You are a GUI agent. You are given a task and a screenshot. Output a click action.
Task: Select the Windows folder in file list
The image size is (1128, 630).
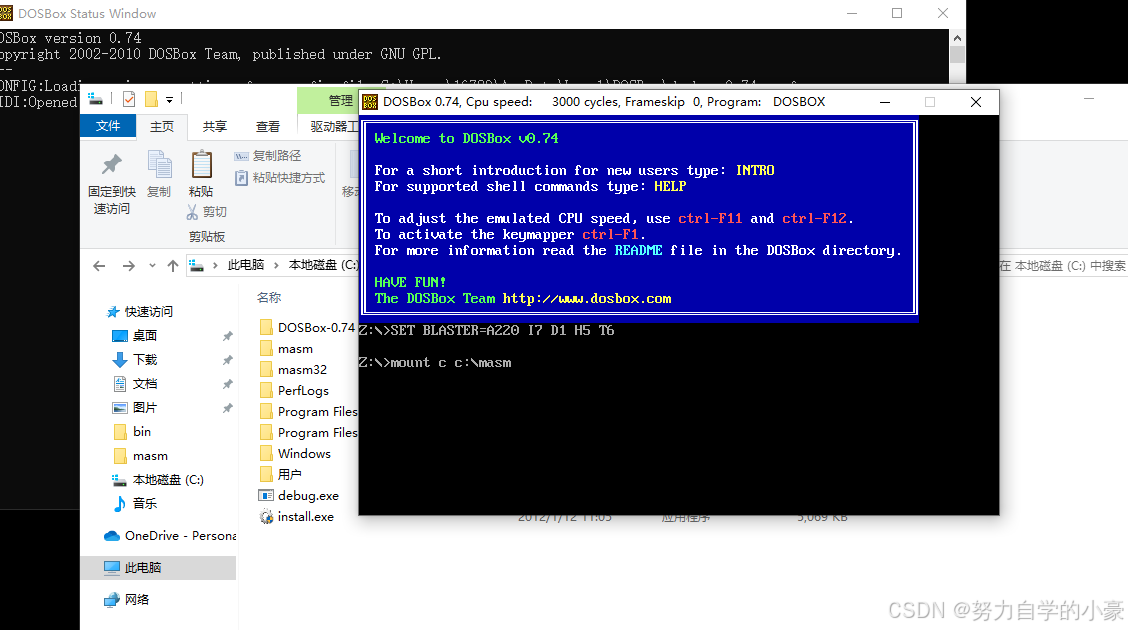click(295, 454)
